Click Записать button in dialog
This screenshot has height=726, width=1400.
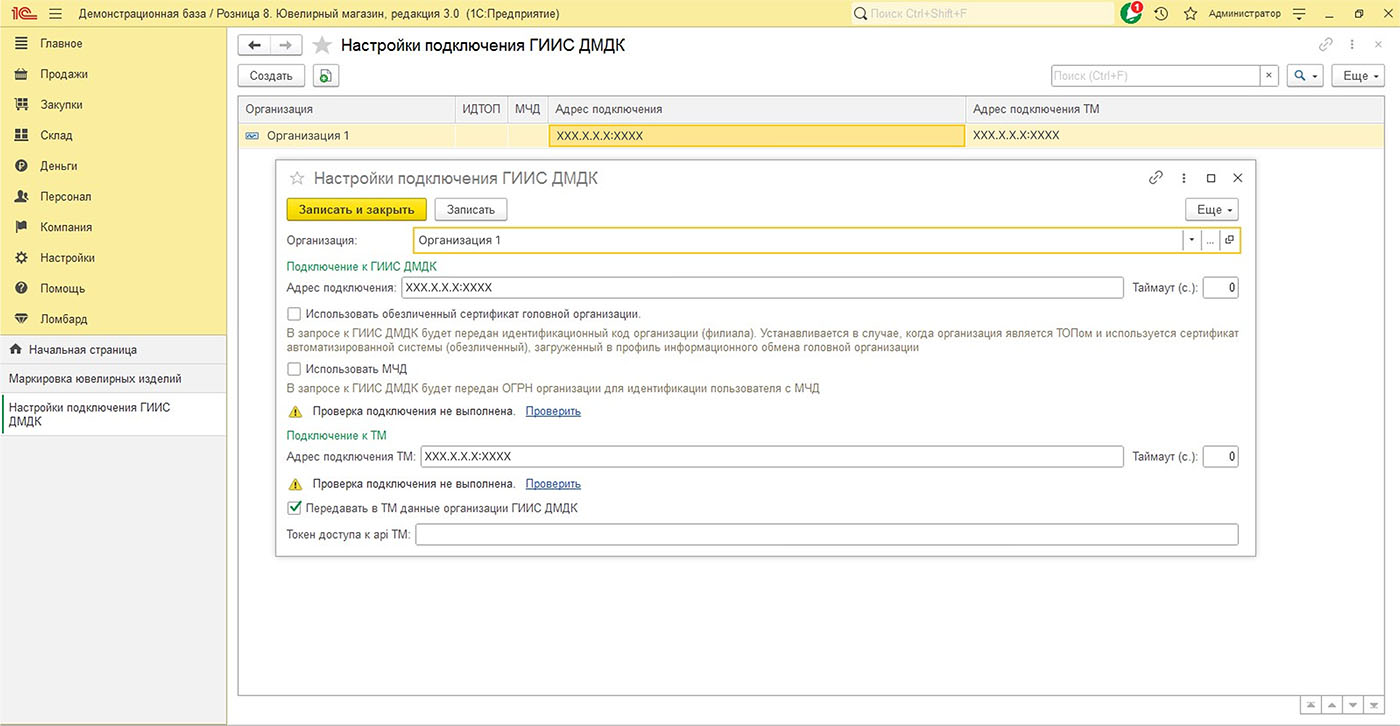click(471, 209)
